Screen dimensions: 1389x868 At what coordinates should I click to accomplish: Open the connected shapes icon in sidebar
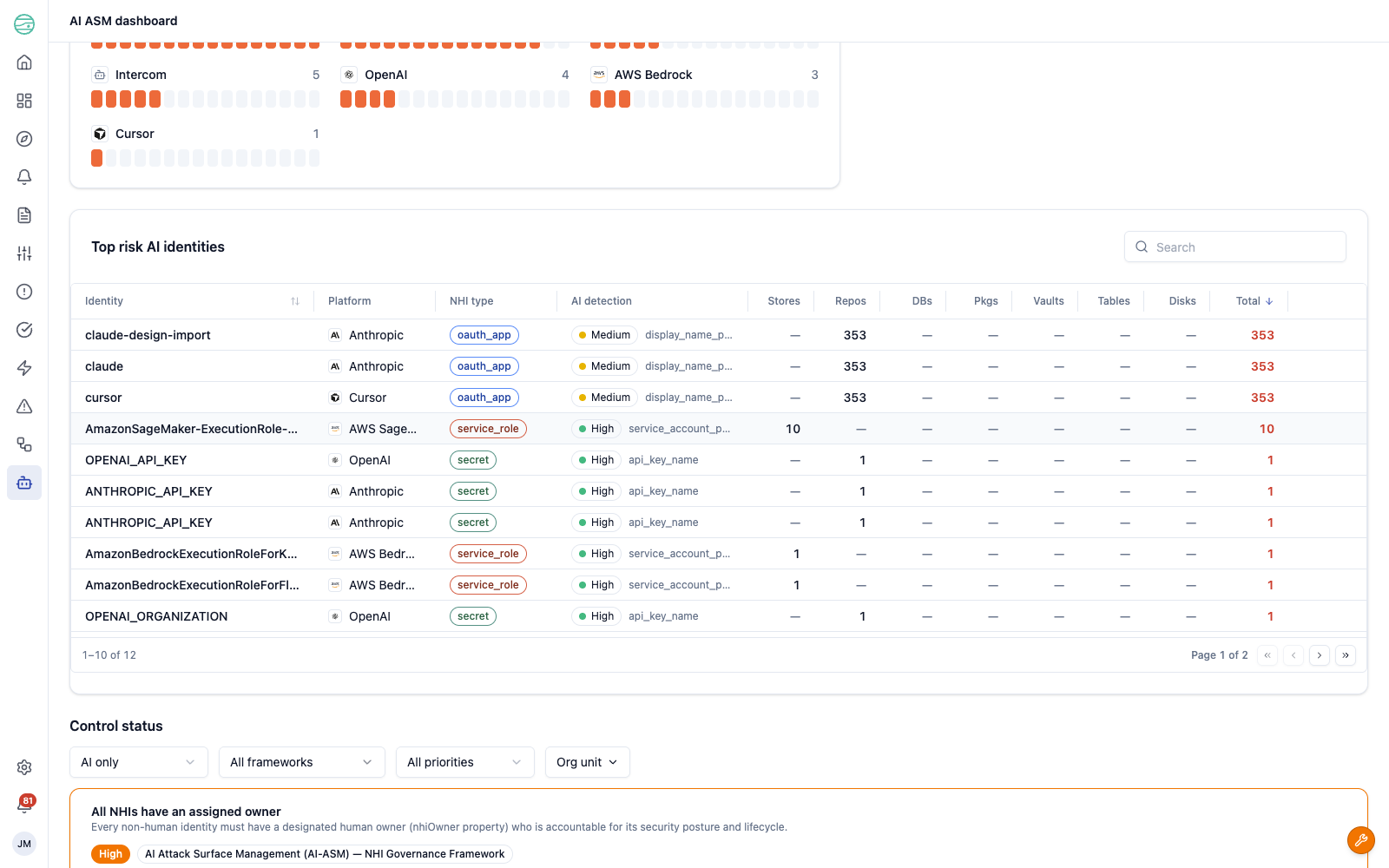click(x=24, y=444)
